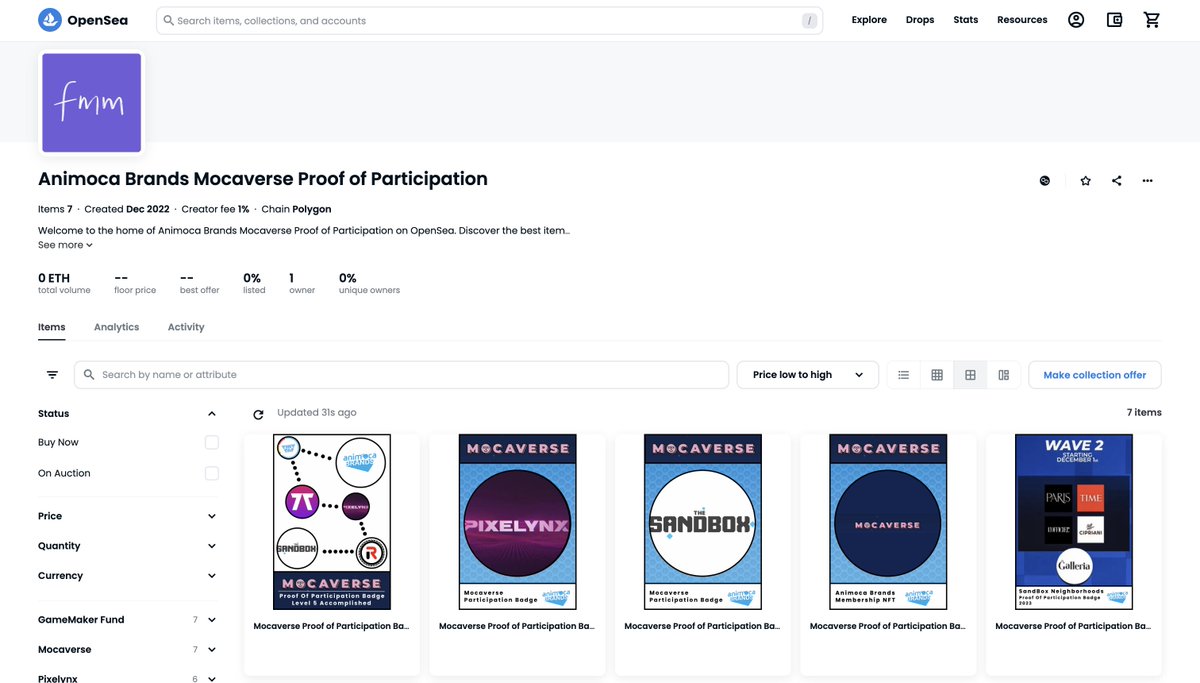Switch to list view
The image size is (1200, 683).
coord(904,375)
